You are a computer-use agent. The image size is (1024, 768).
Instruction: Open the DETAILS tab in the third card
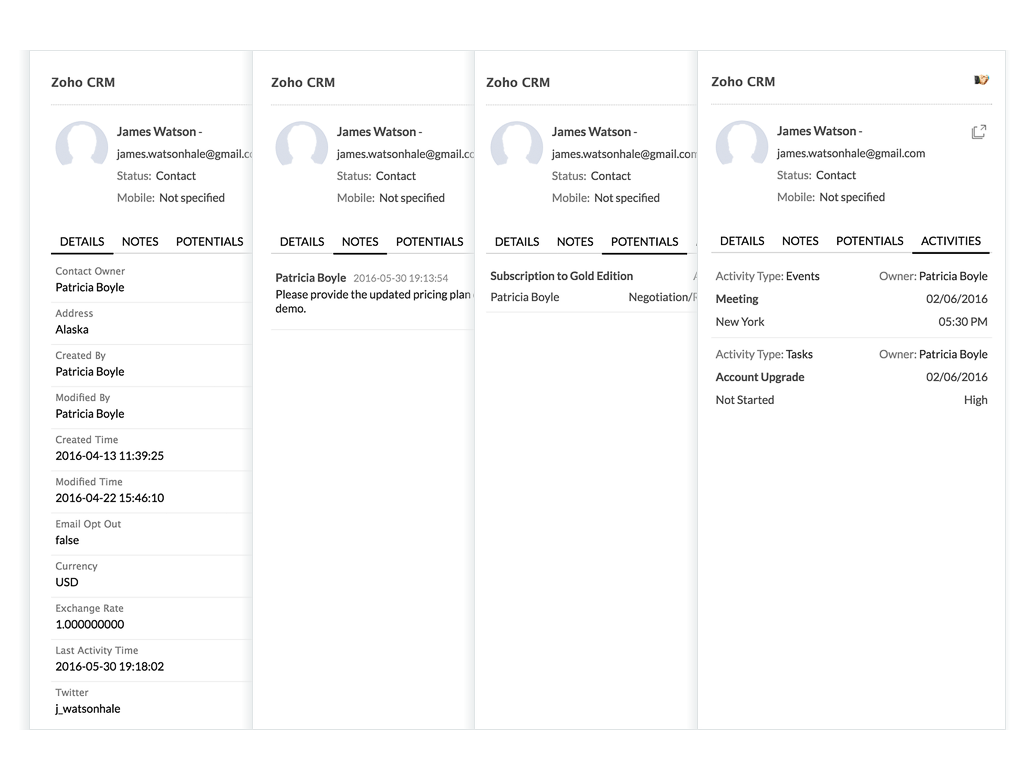coord(517,241)
